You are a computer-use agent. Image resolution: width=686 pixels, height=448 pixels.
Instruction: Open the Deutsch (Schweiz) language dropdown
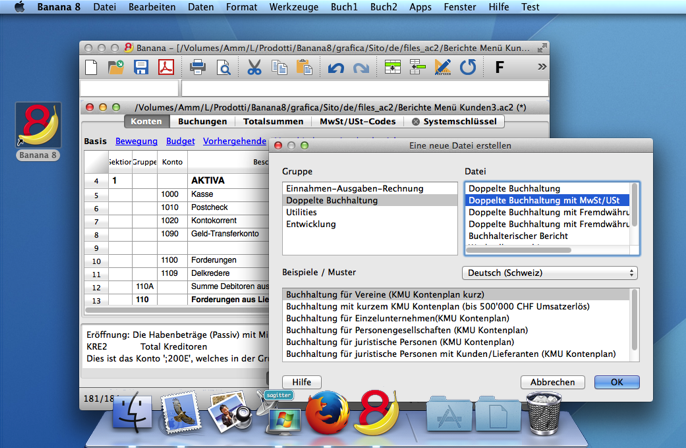point(550,273)
